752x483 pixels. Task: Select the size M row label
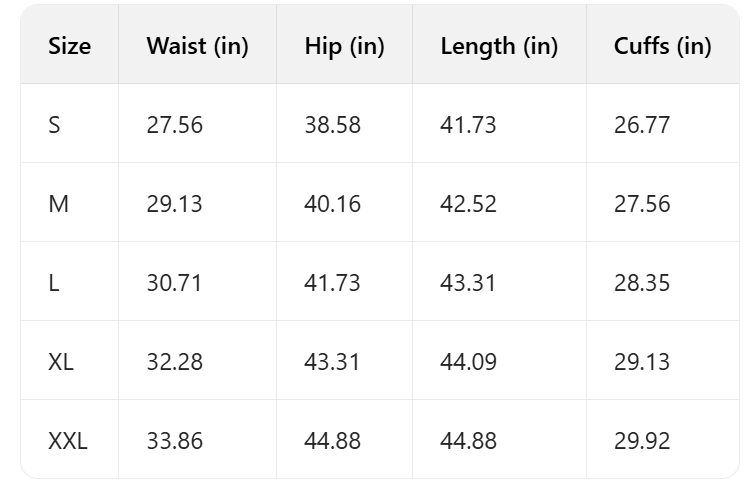[x=58, y=204]
